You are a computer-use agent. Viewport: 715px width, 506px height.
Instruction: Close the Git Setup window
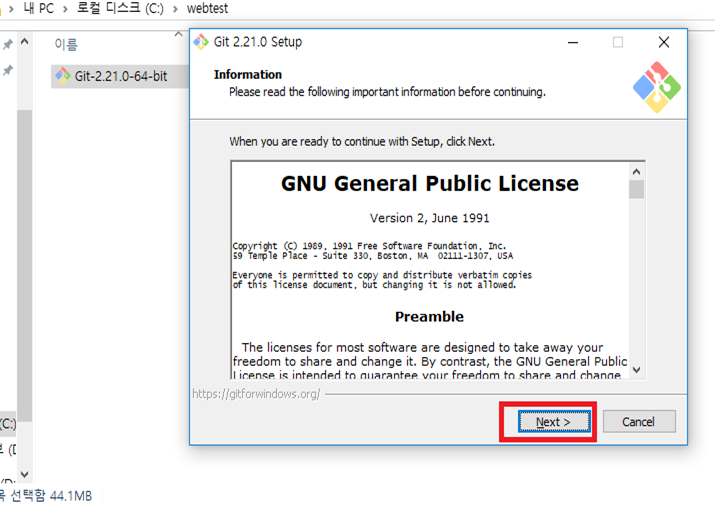coord(664,42)
